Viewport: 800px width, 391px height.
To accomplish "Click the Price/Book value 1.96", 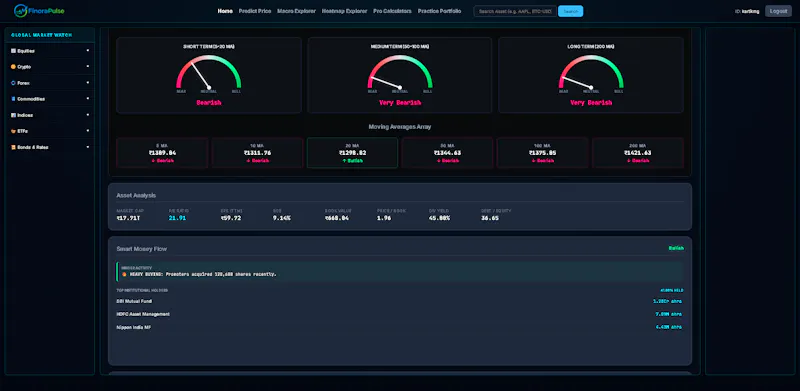I will [384, 218].
